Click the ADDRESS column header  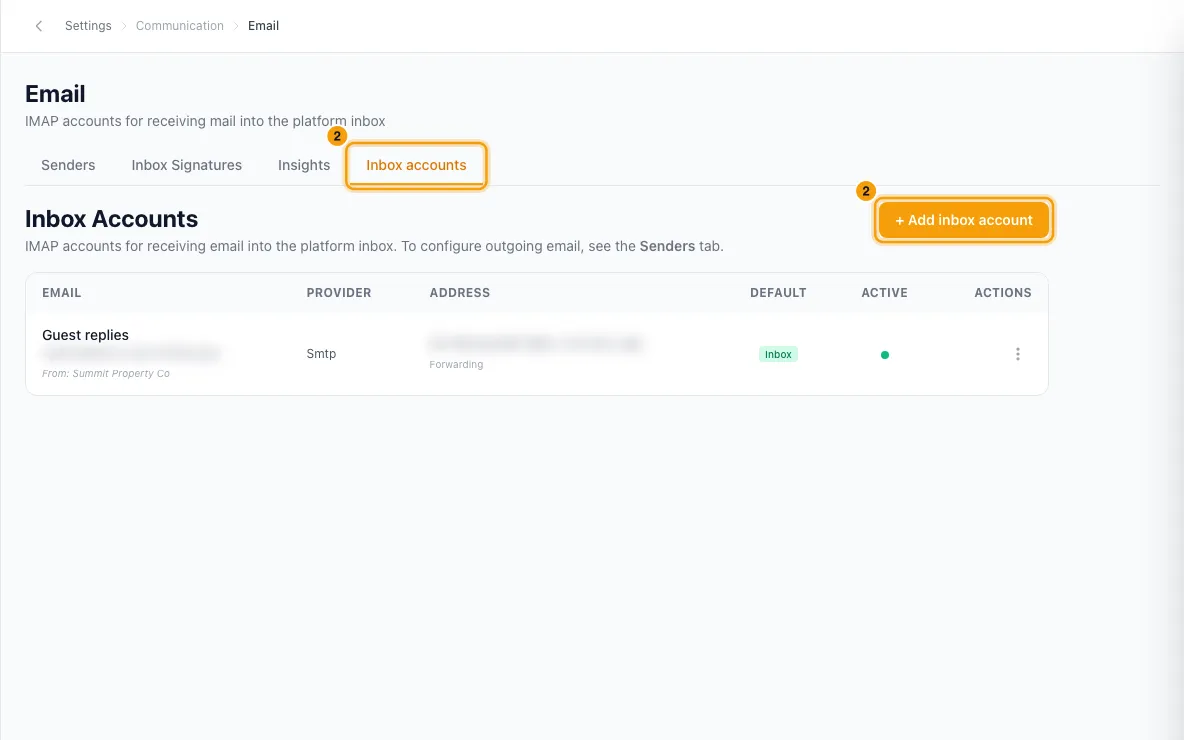[x=460, y=293]
